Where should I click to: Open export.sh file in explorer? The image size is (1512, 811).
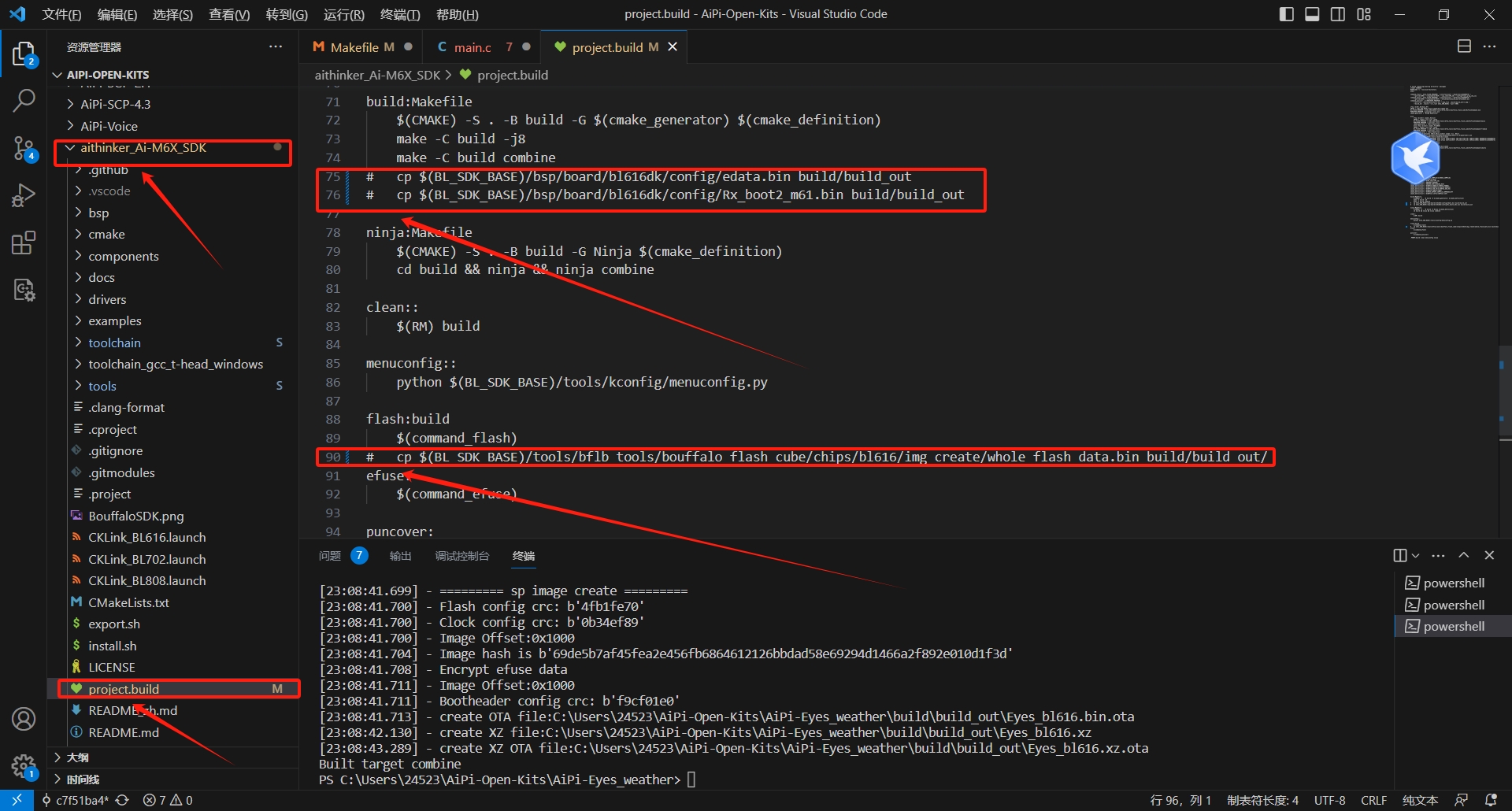173,624
